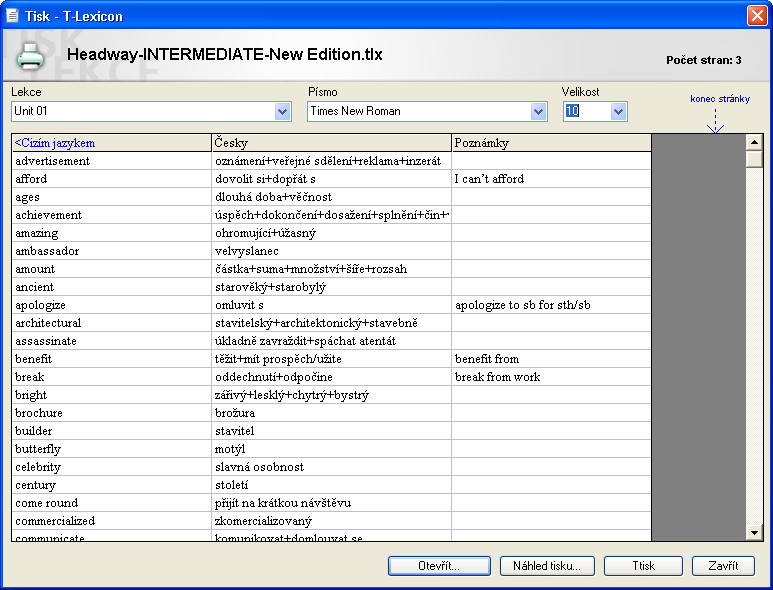Open the Lekce dropdown arrow

(x=282, y=111)
